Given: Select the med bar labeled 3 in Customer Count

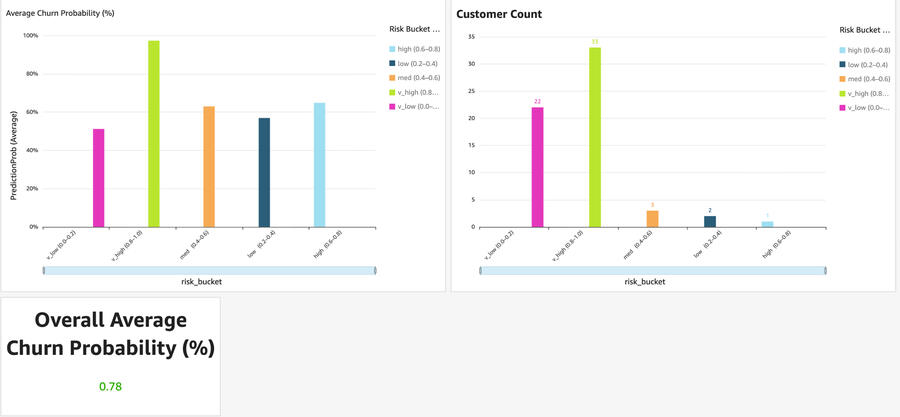Looking at the screenshot, I should [x=652, y=219].
